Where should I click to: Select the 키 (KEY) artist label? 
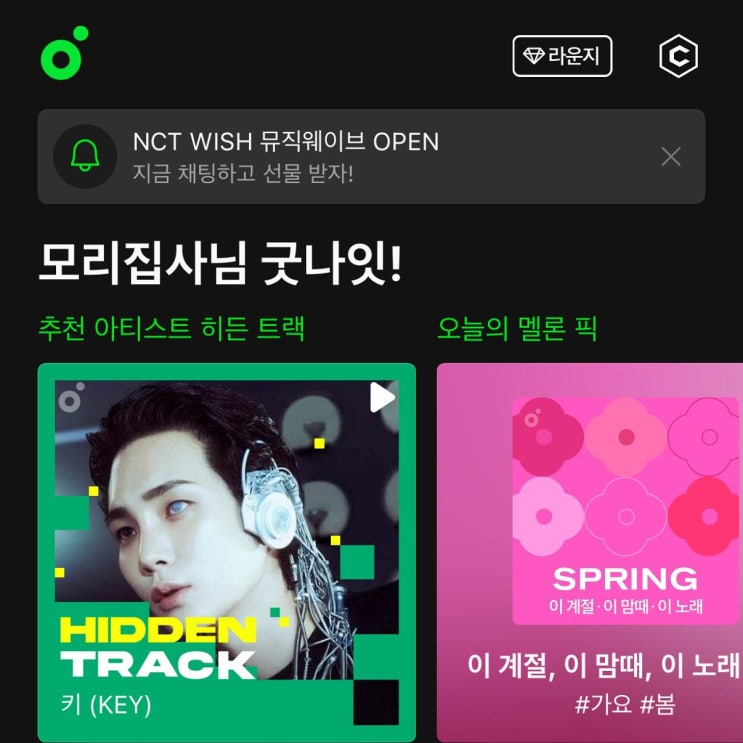tap(106, 705)
